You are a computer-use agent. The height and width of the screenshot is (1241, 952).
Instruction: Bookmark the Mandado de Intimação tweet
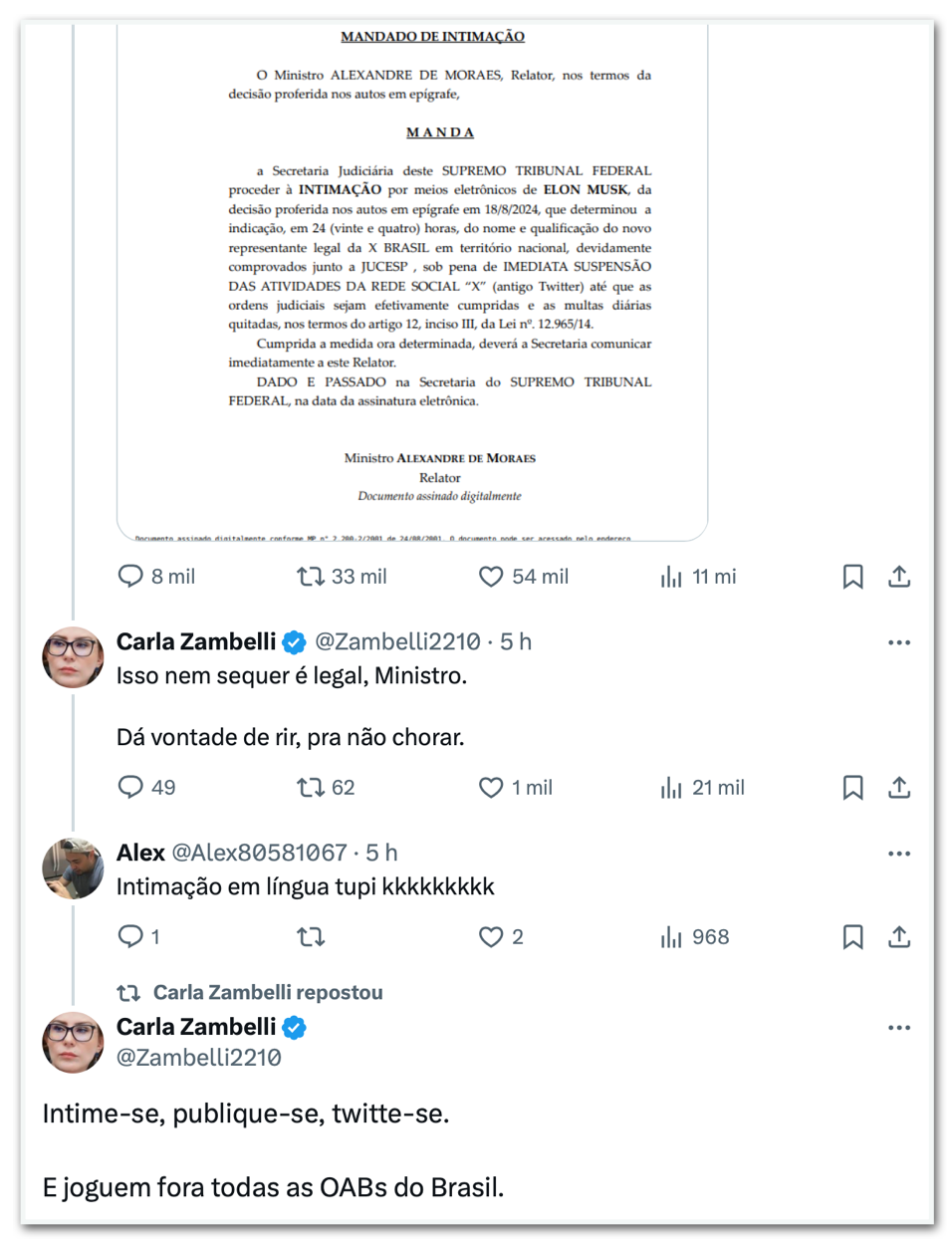point(852,577)
